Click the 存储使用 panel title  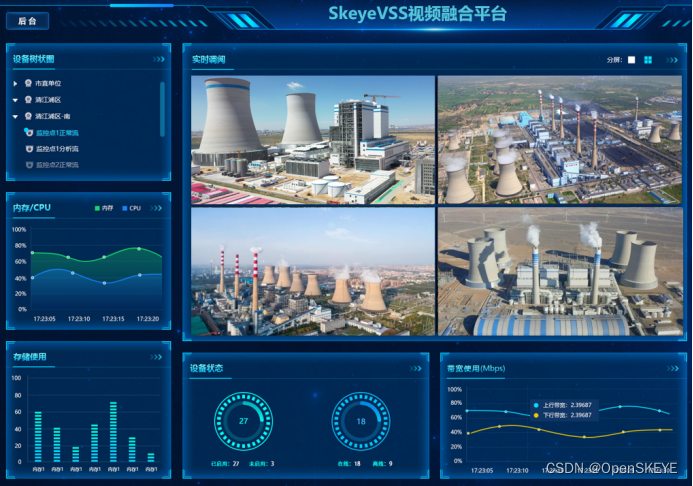tap(30, 357)
